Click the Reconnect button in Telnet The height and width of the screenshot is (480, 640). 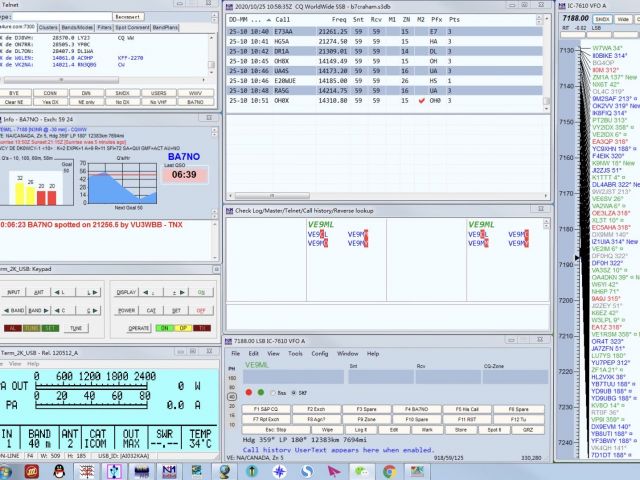pyautogui.click(x=127, y=17)
